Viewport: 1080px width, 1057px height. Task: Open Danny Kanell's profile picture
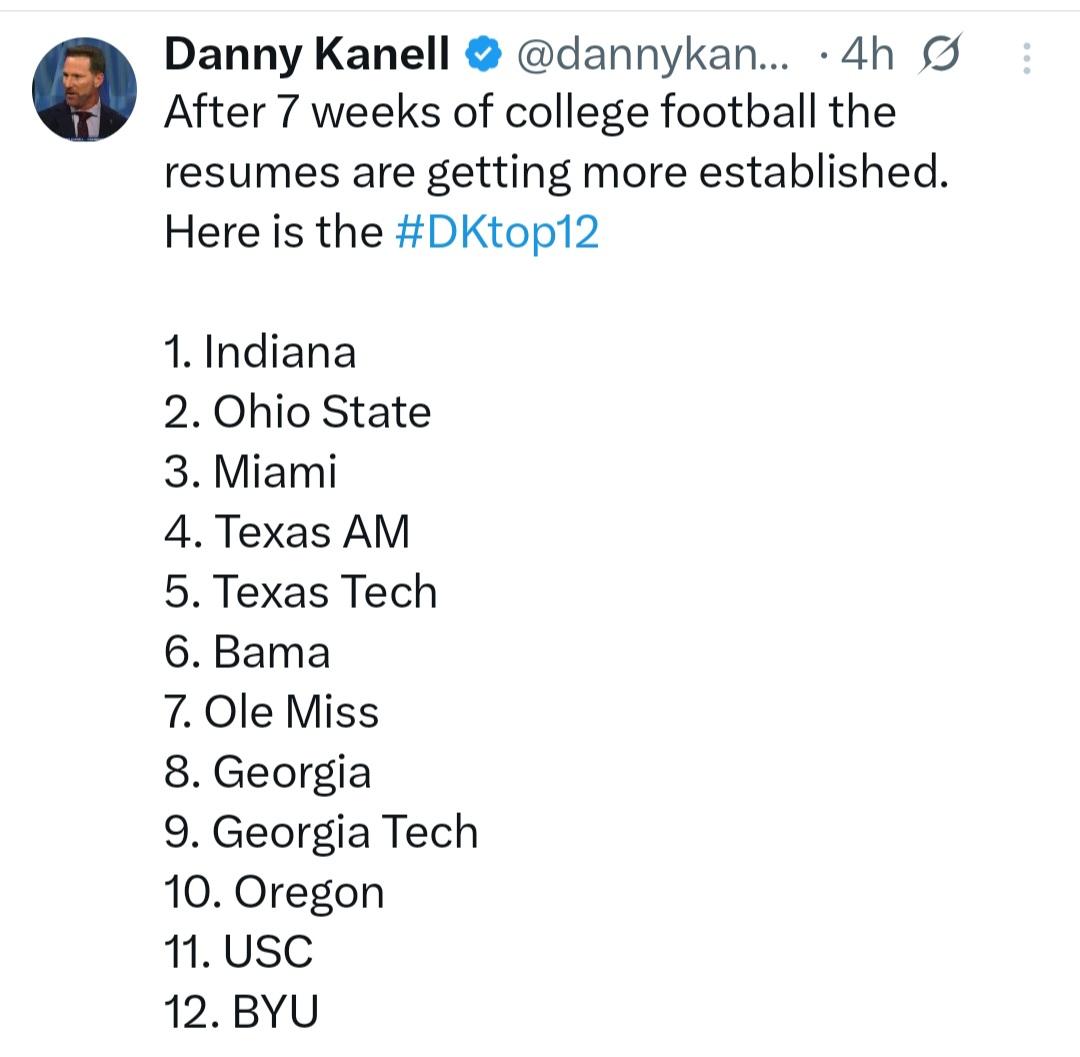tap(84, 89)
